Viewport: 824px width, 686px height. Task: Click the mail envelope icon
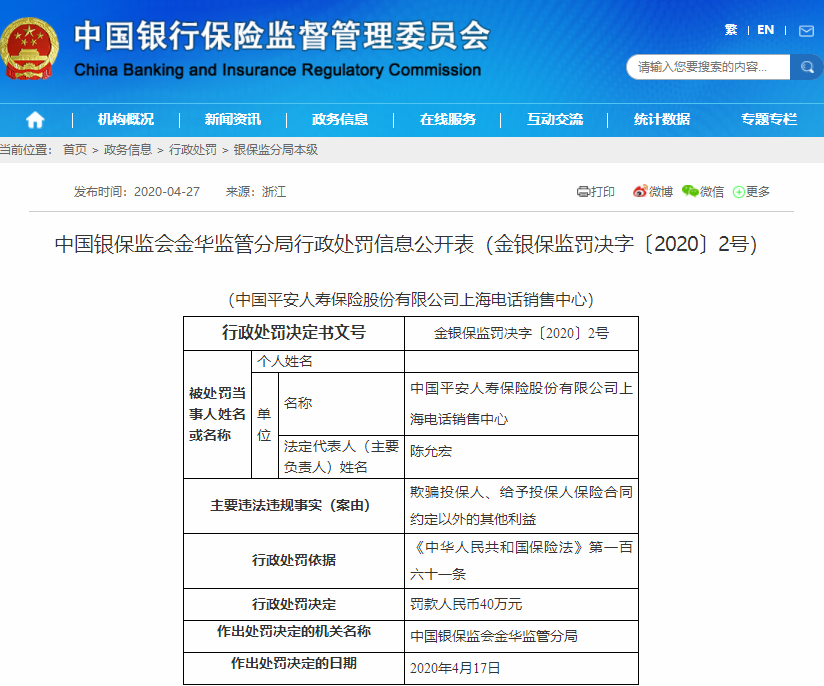point(806,31)
